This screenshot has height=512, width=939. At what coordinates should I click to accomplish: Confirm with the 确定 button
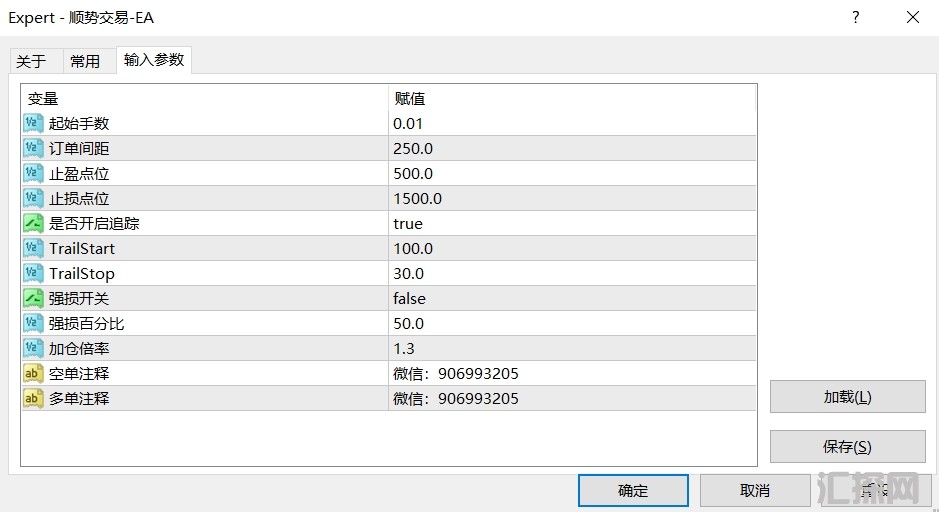pyautogui.click(x=633, y=490)
